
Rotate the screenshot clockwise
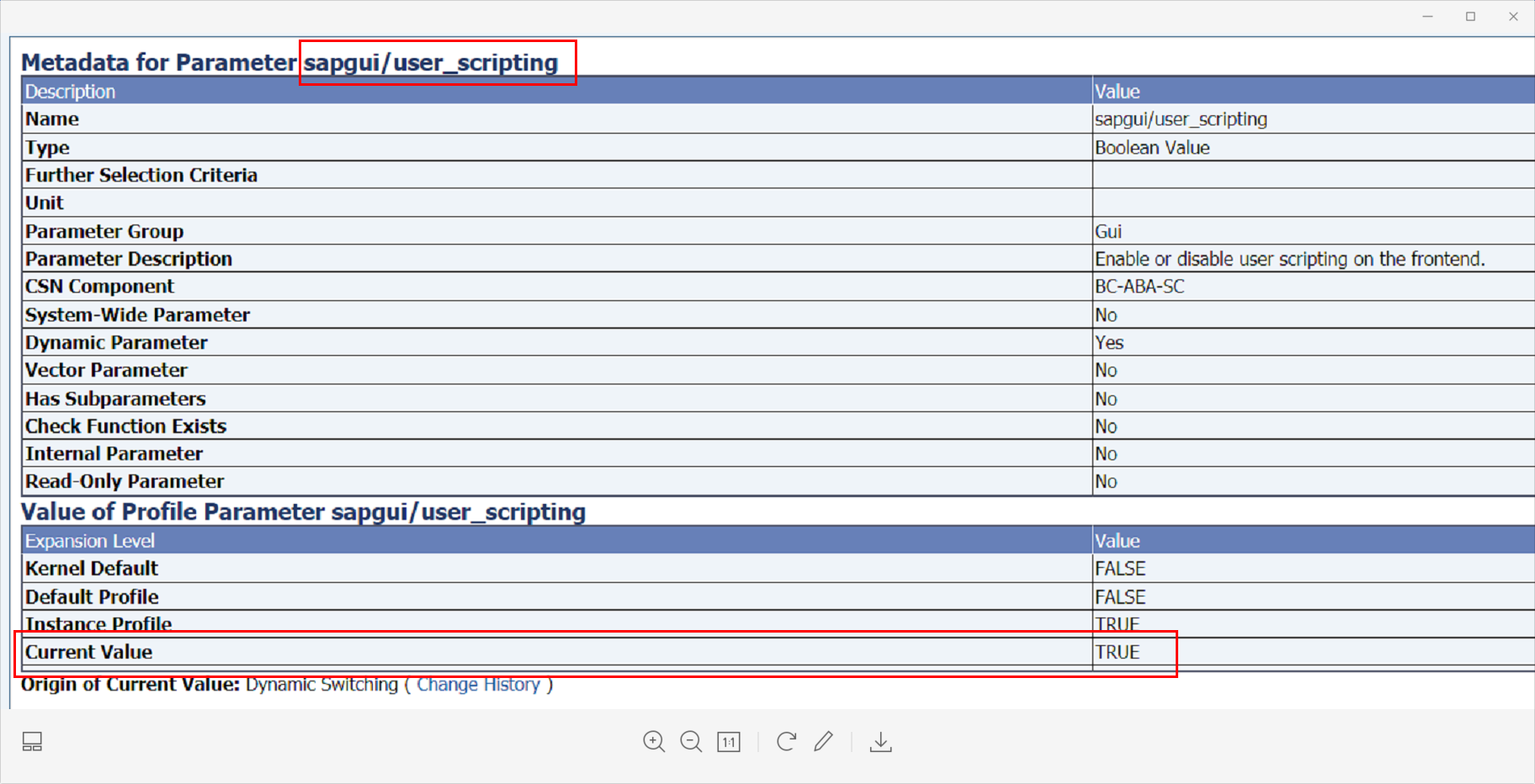pos(785,742)
